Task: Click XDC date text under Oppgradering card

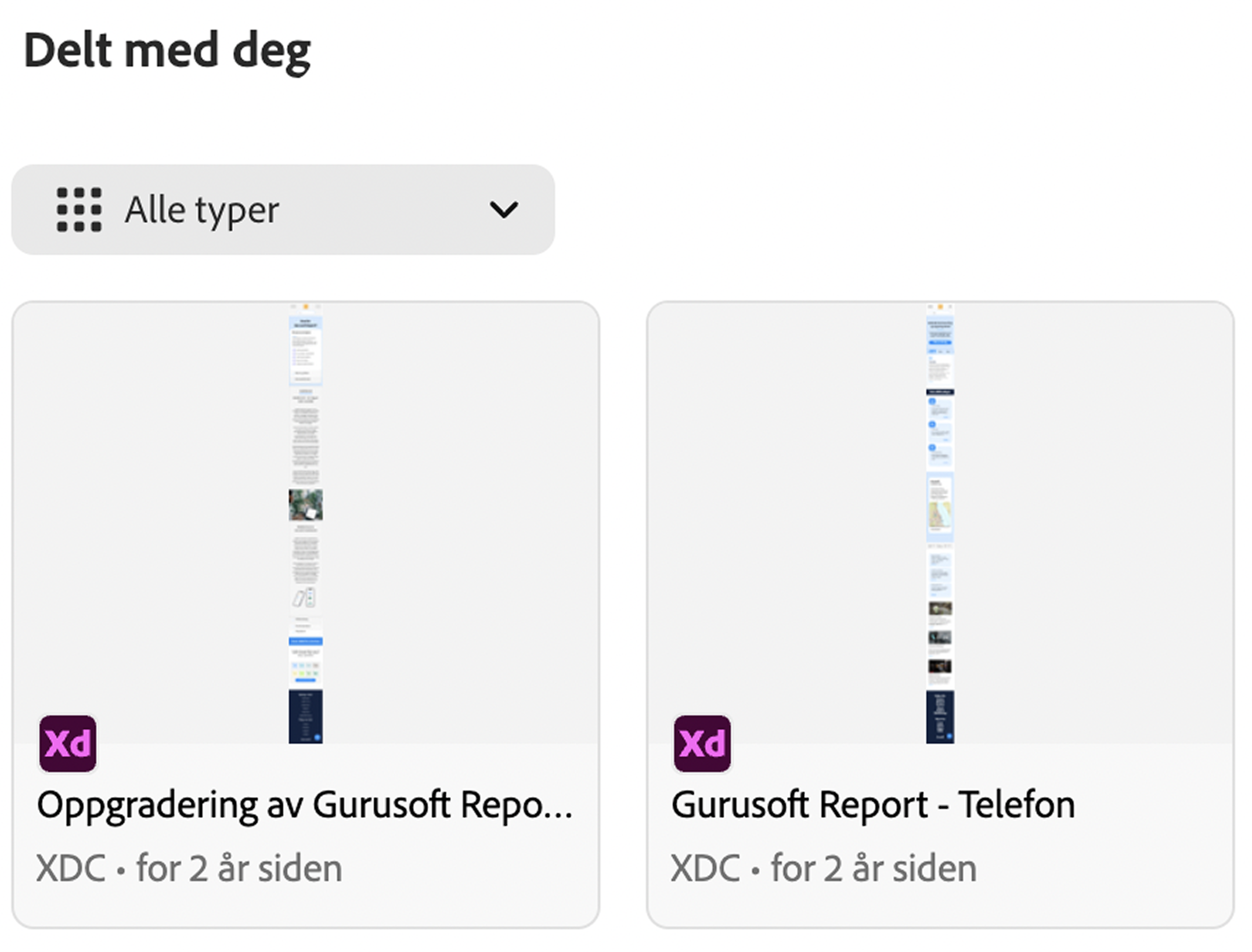Action: coord(189,868)
